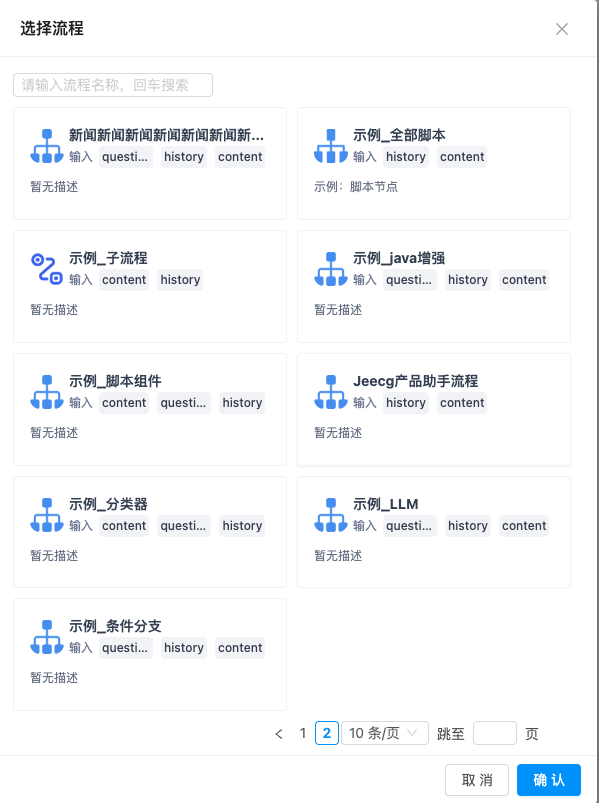Click the flow icon of 示例_java增强
Image resolution: width=599 pixels, height=803 pixels.
point(331,269)
